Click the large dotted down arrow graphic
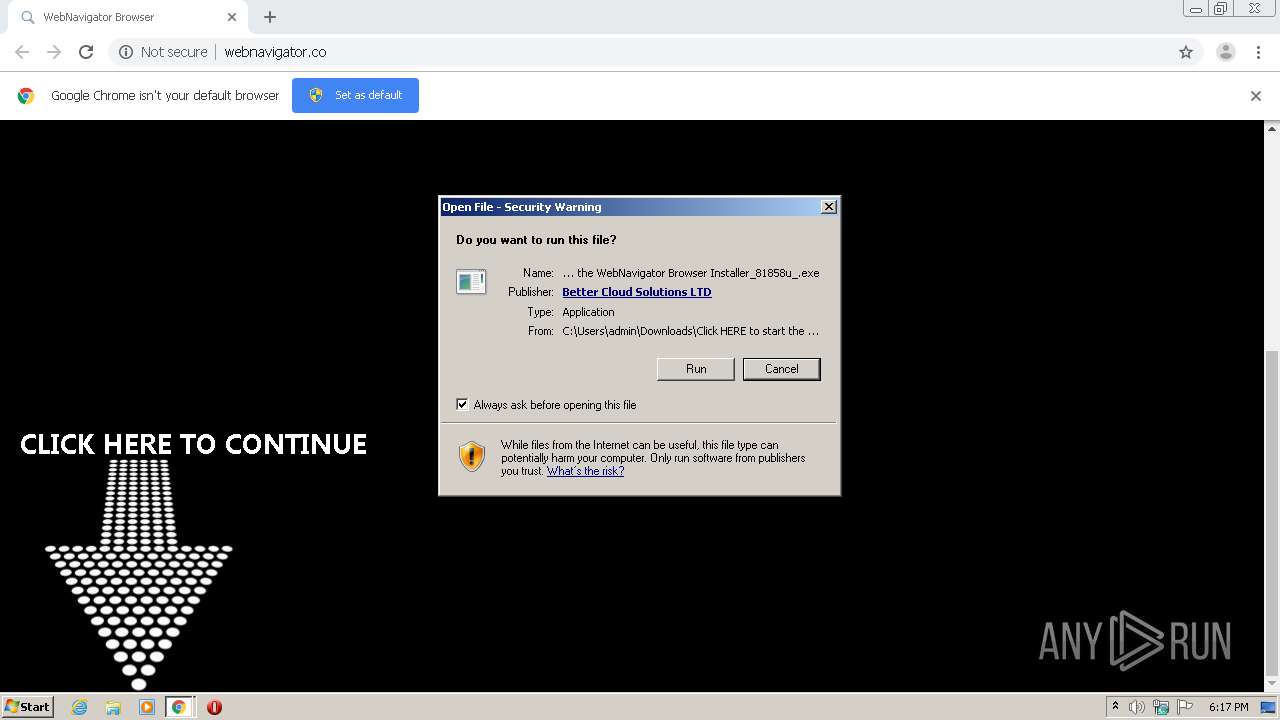This screenshot has height=720, width=1280. coord(139,574)
